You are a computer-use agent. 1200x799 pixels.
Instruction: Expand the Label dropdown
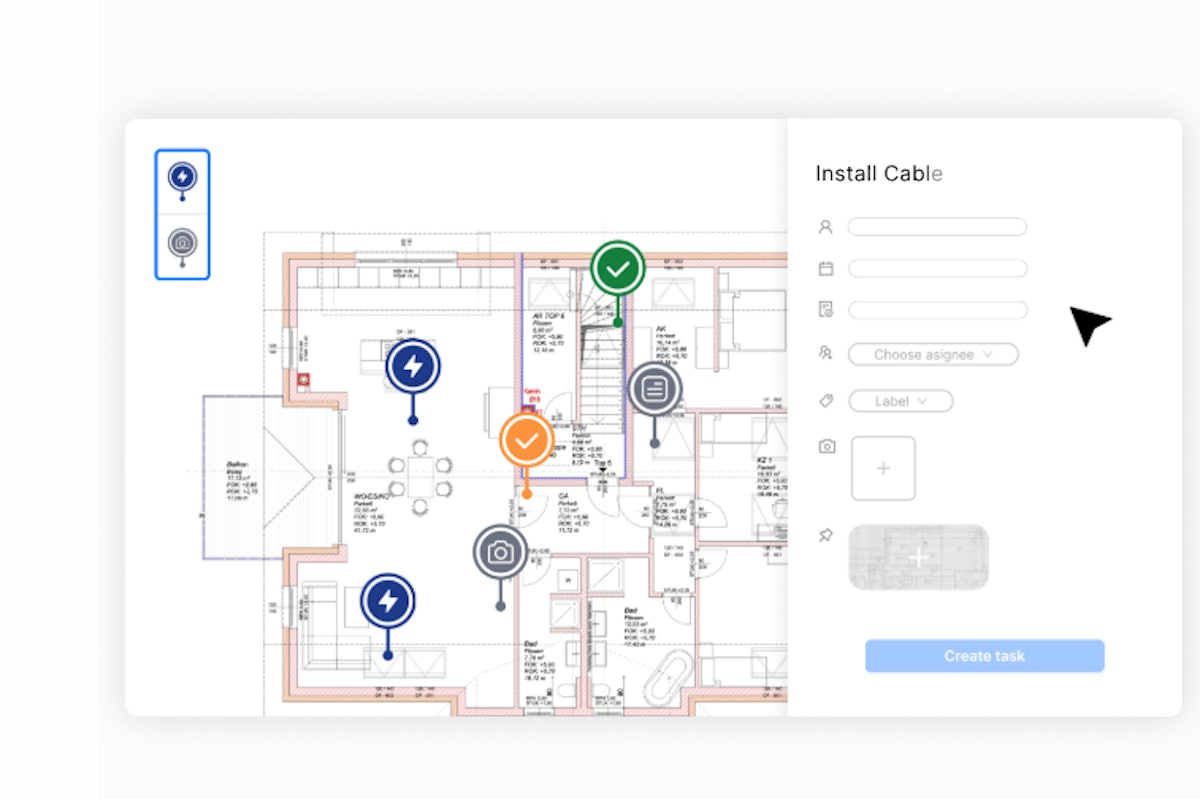coord(899,400)
